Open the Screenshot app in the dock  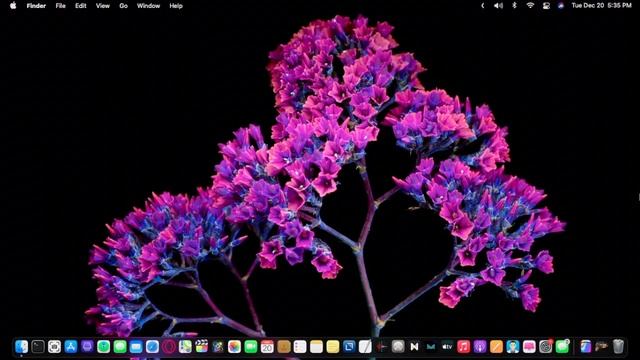[54, 347]
